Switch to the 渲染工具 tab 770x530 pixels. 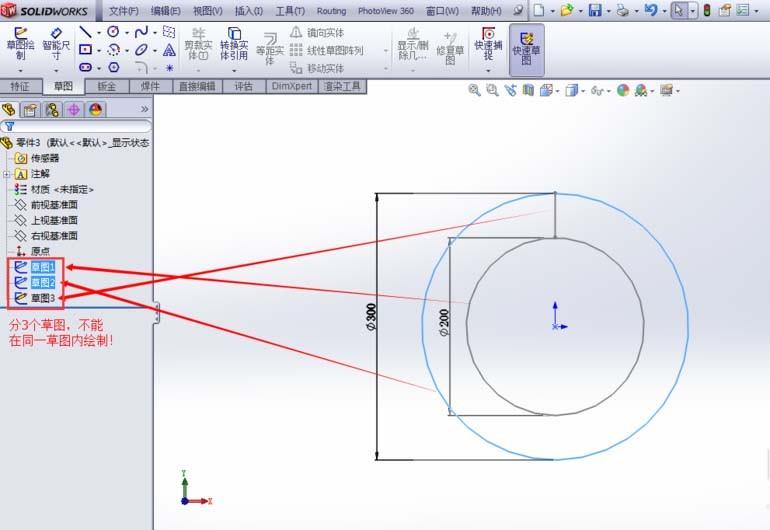pos(342,86)
